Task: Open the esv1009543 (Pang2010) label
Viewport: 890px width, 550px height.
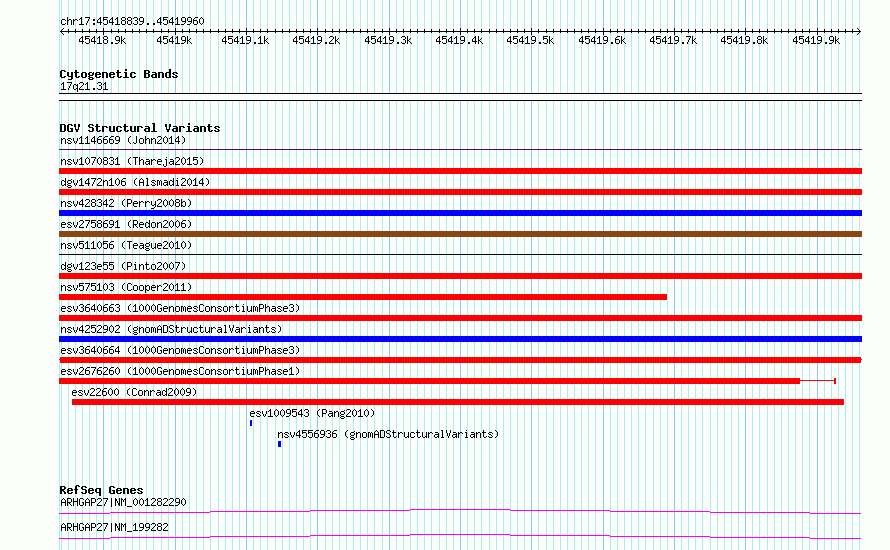Action: click(x=312, y=413)
